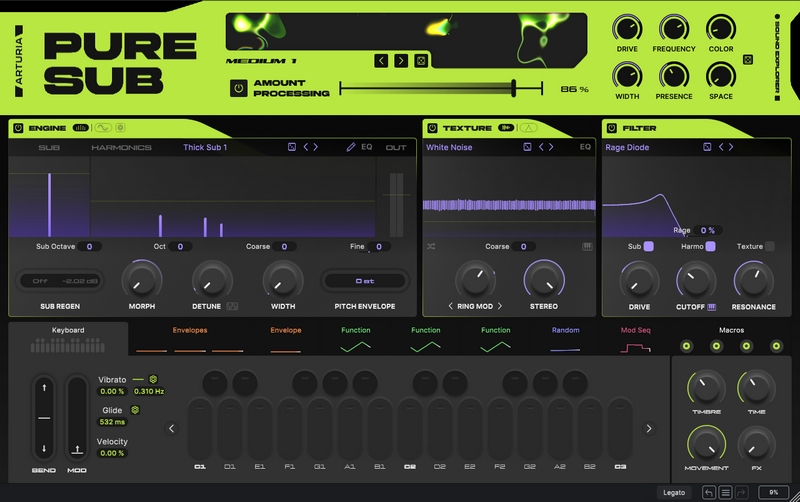Select the Engine sine wave mode icon
The height and width of the screenshot is (502, 800).
pos(103,128)
